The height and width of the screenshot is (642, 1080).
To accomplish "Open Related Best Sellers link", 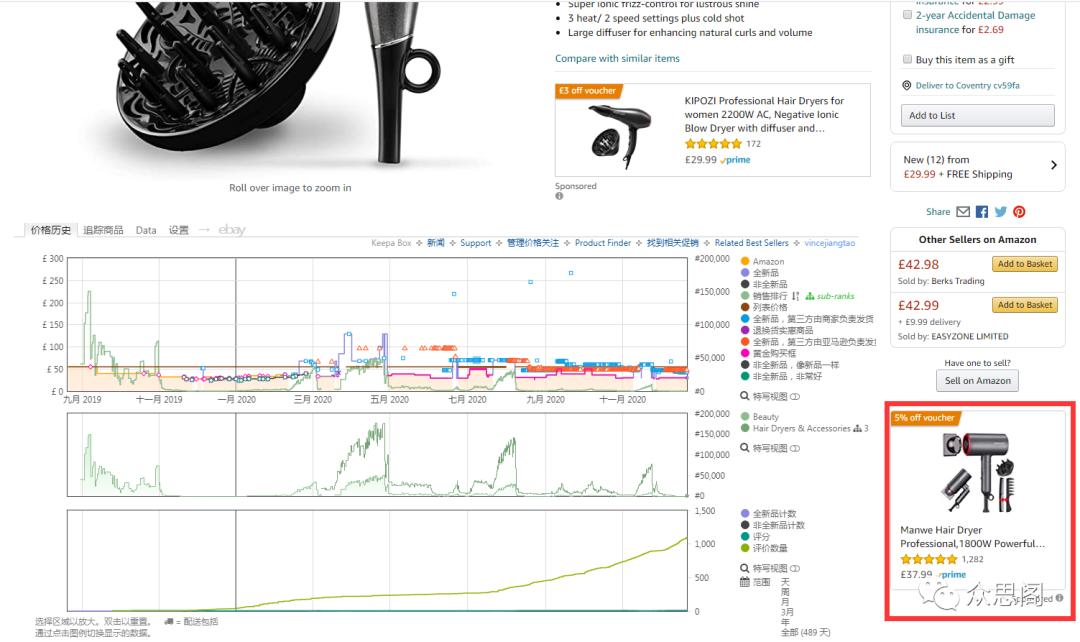I will click(751, 243).
